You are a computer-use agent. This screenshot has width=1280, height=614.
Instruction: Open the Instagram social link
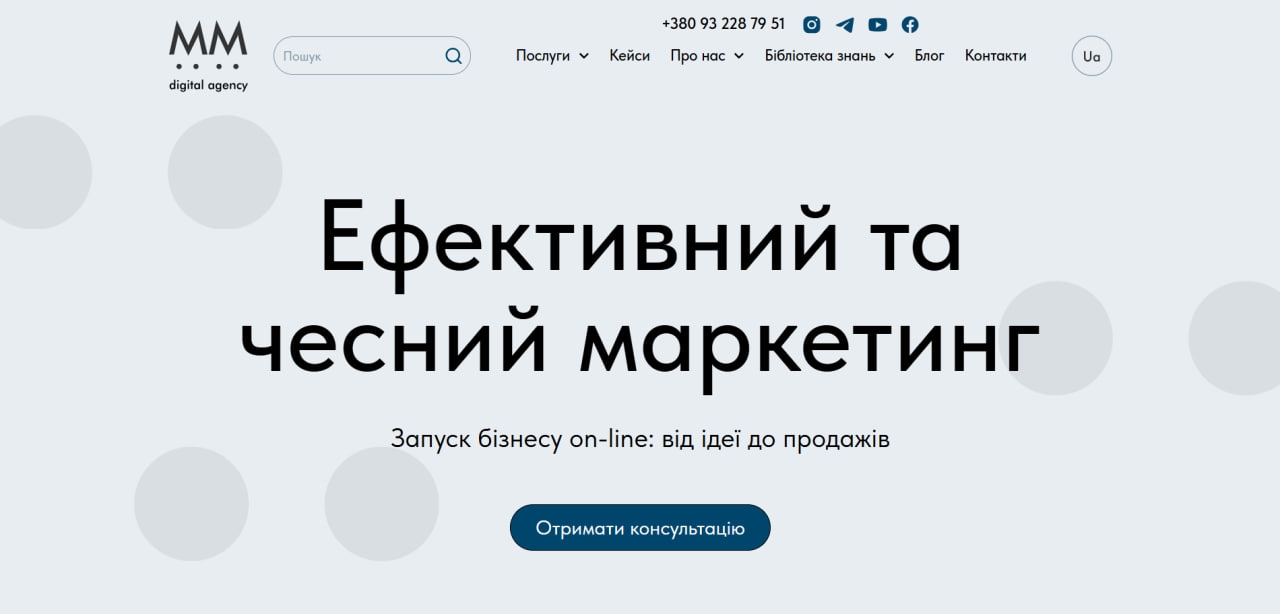[x=812, y=25]
